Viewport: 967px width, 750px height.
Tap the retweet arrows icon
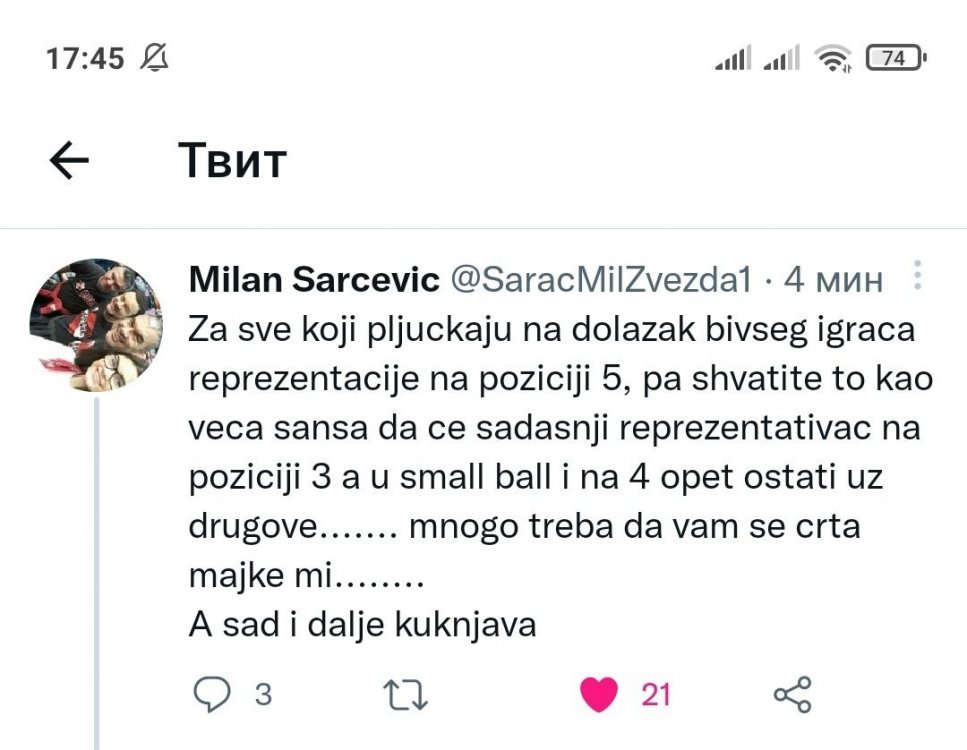[x=407, y=695]
